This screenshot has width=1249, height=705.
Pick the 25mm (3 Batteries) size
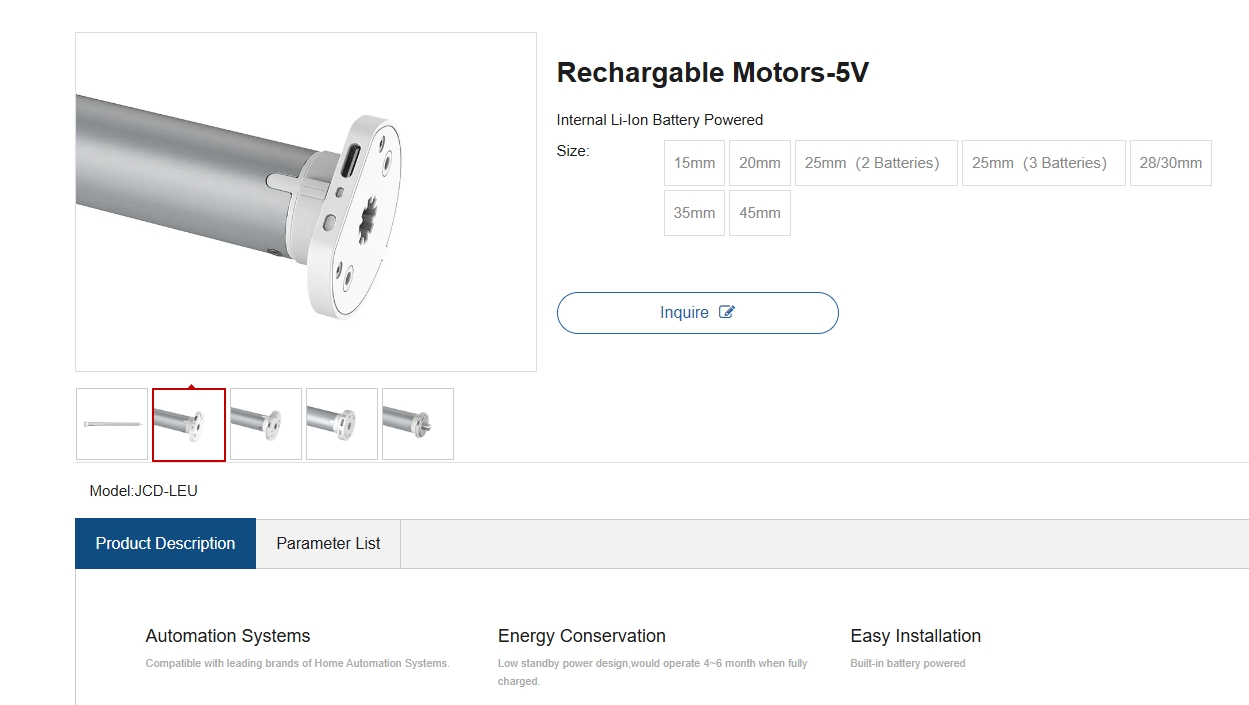tap(1044, 163)
